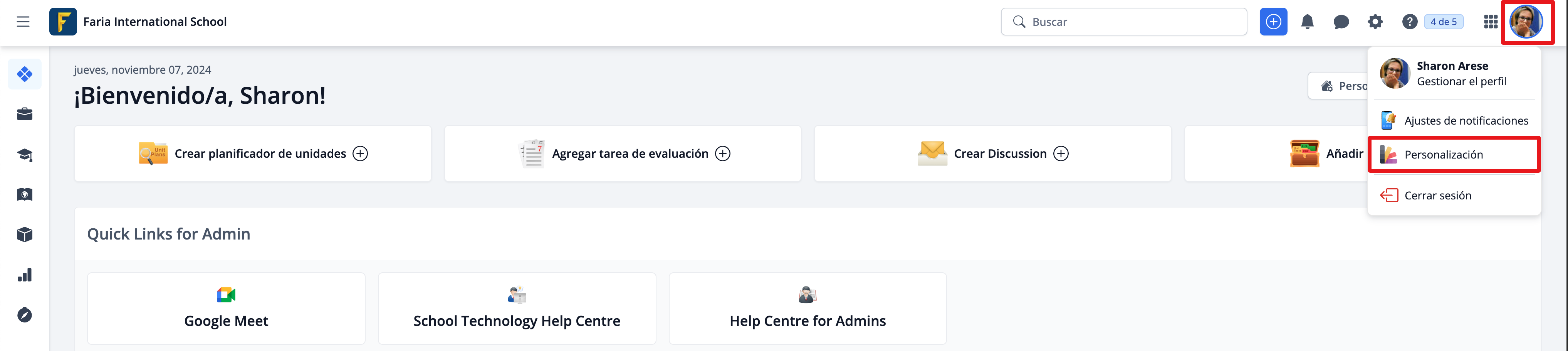Click the blue quick-add plus button
The height and width of the screenshot is (351, 1568).
pyautogui.click(x=1273, y=22)
